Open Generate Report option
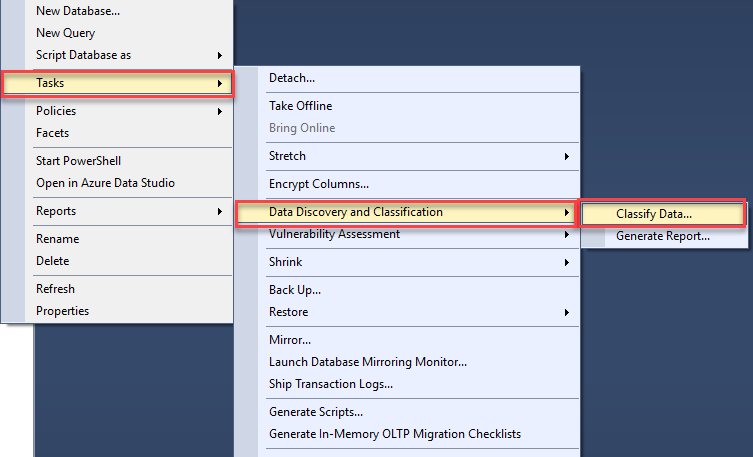The image size is (753, 457). point(662,237)
